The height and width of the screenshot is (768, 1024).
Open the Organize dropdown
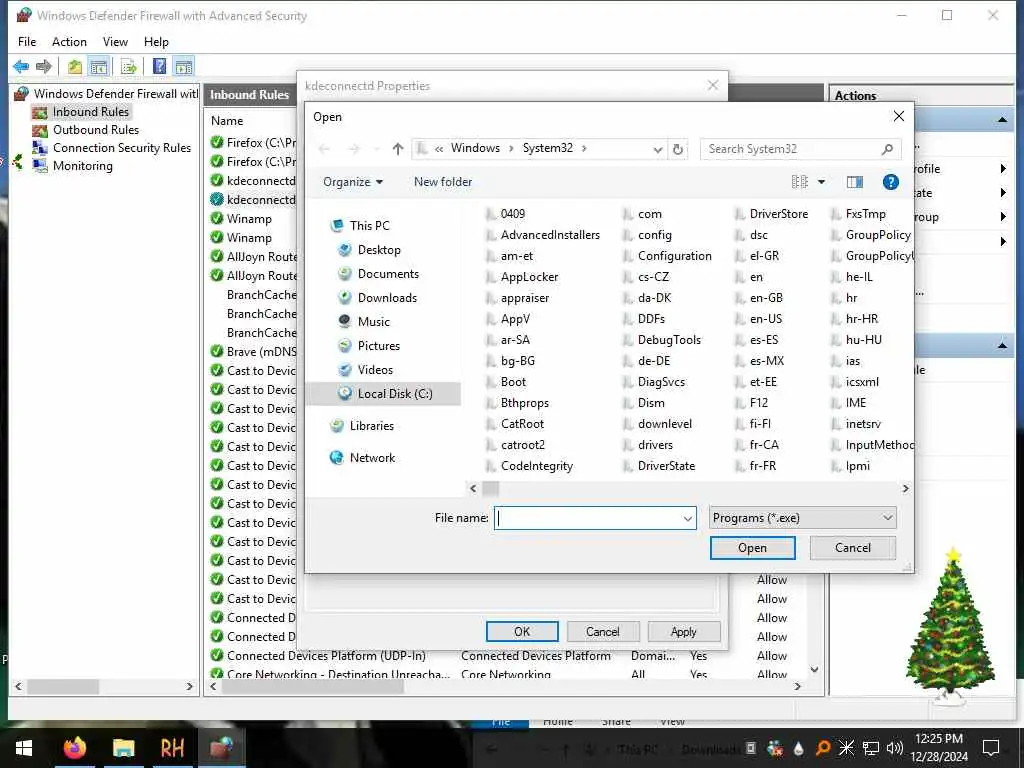(x=353, y=182)
